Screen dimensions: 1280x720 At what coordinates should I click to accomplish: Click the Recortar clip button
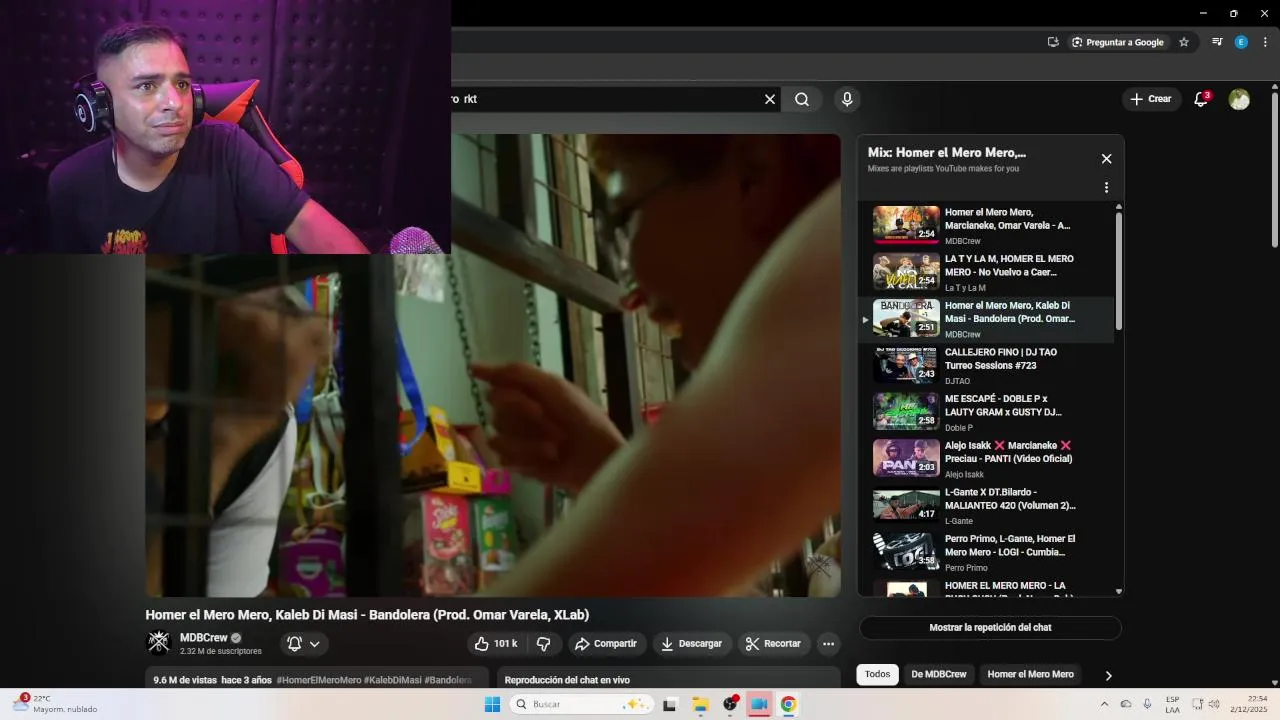coord(773,644)
